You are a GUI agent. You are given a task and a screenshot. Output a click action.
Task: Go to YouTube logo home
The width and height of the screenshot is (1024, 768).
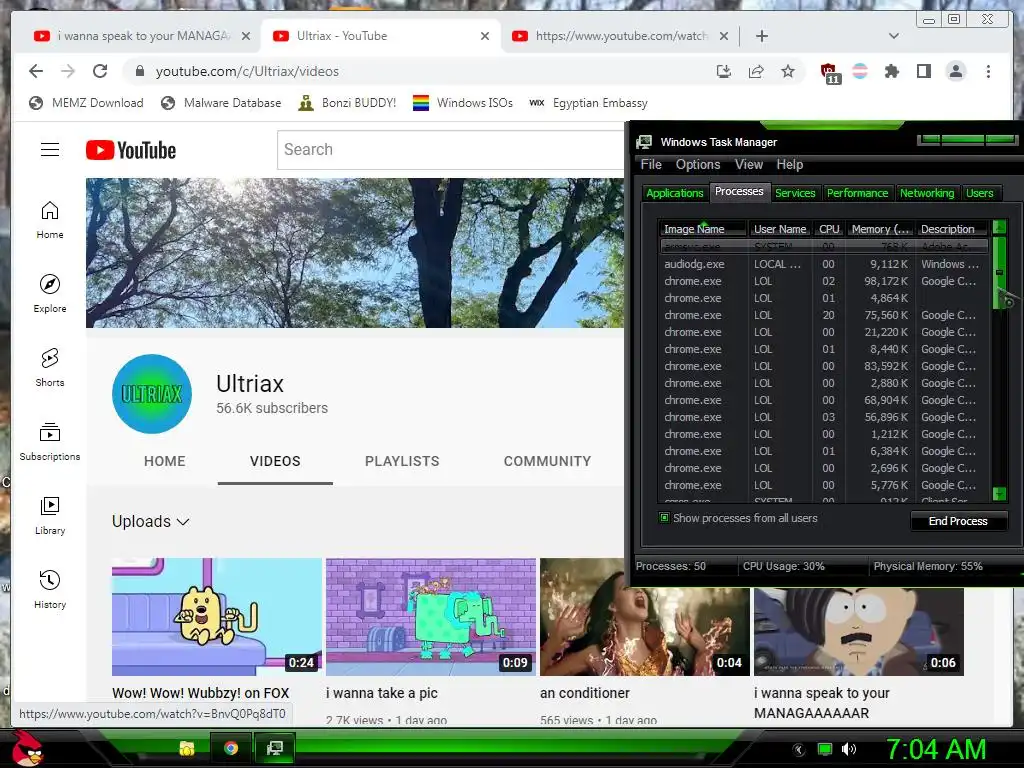(x=131, y=150)
